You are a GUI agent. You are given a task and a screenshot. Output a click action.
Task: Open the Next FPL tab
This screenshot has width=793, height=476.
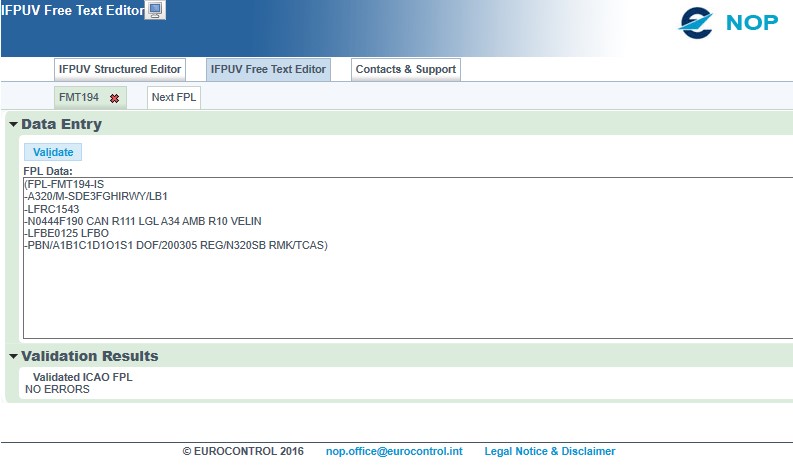point(173,97)
